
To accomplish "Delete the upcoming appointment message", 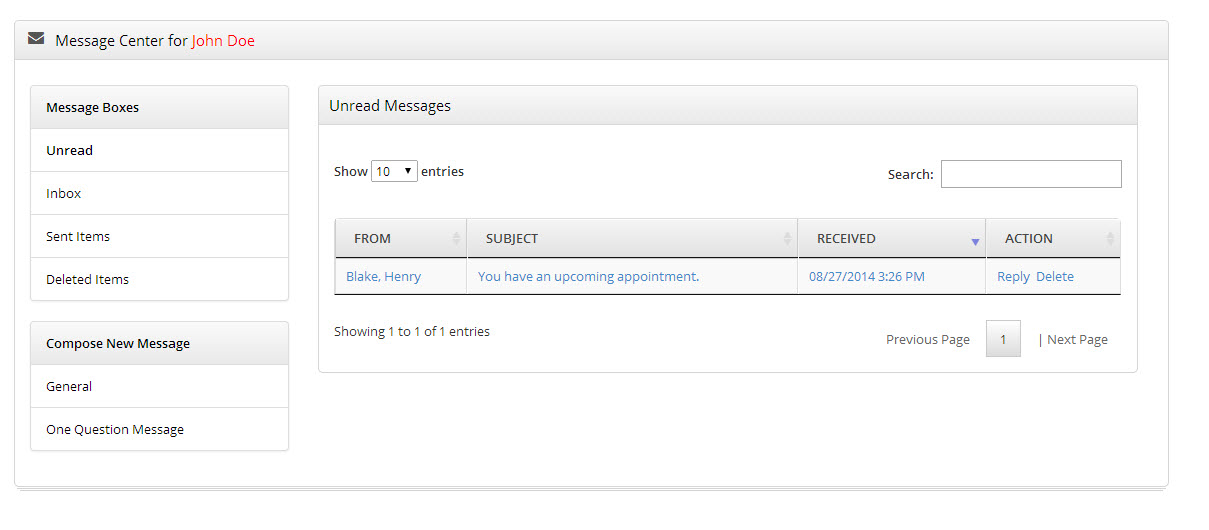I will click(x=1055, y=277).
